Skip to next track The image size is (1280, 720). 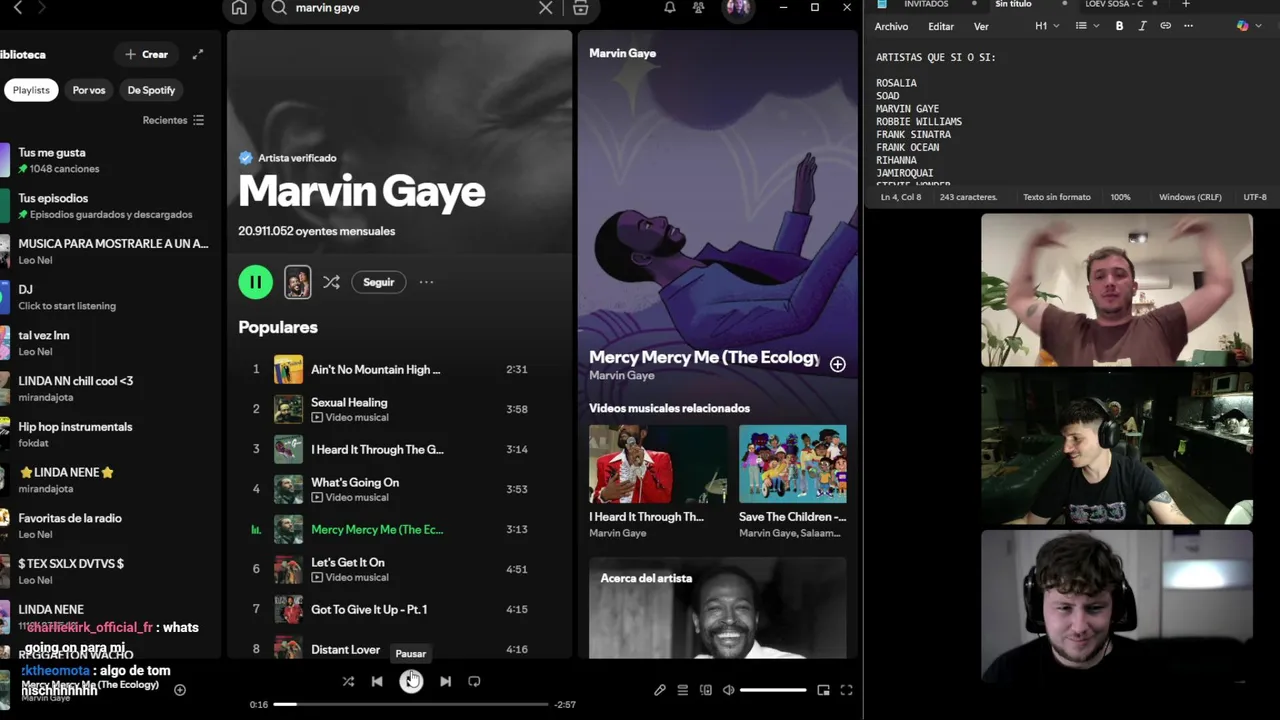445,681
